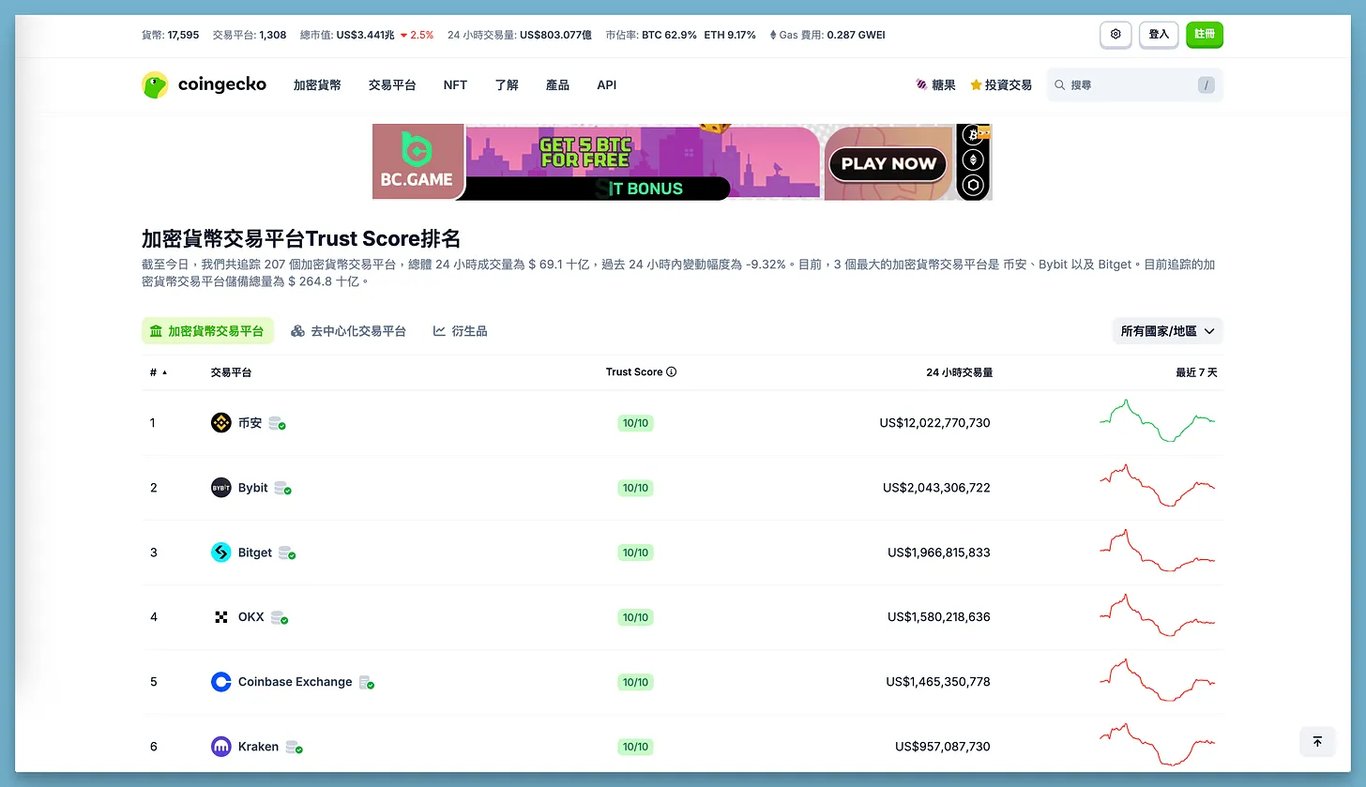Click the 1,308 exchanges count link
This screenshot has width=1366, height=787.
coord(273,35)
